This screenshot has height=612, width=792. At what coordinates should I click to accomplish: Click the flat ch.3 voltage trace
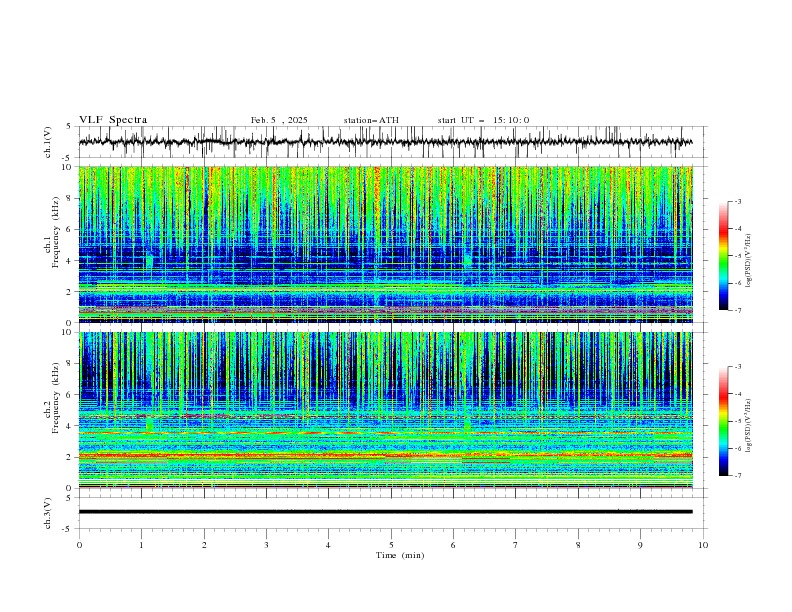(x=385, y=512)
